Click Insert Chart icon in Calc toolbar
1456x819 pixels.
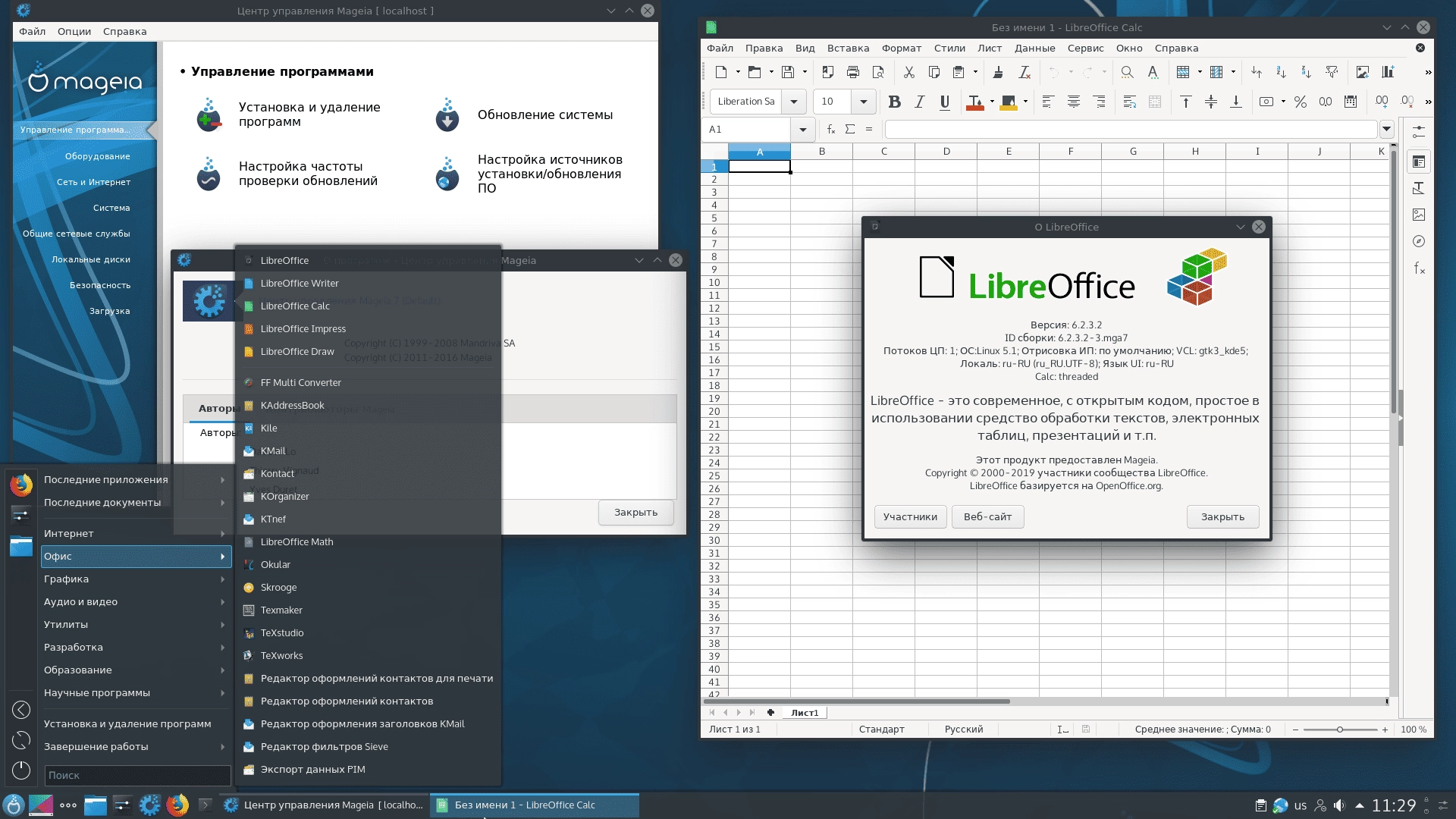click(x=1388, y=72)
